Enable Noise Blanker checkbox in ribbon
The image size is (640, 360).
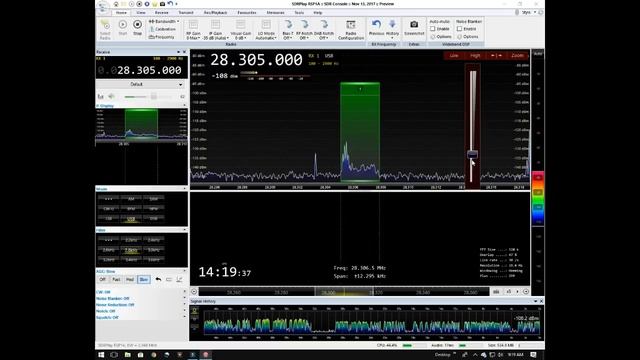coord(460,29)
